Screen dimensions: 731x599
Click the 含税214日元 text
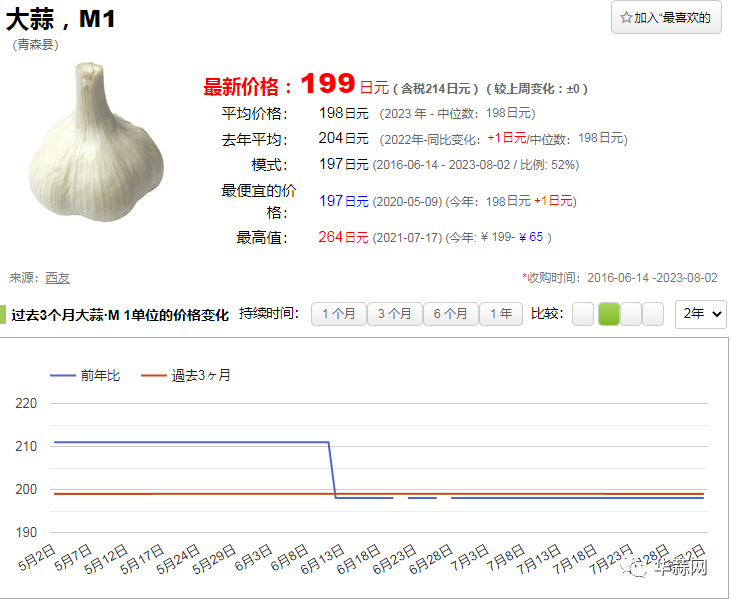click(436, 89)
